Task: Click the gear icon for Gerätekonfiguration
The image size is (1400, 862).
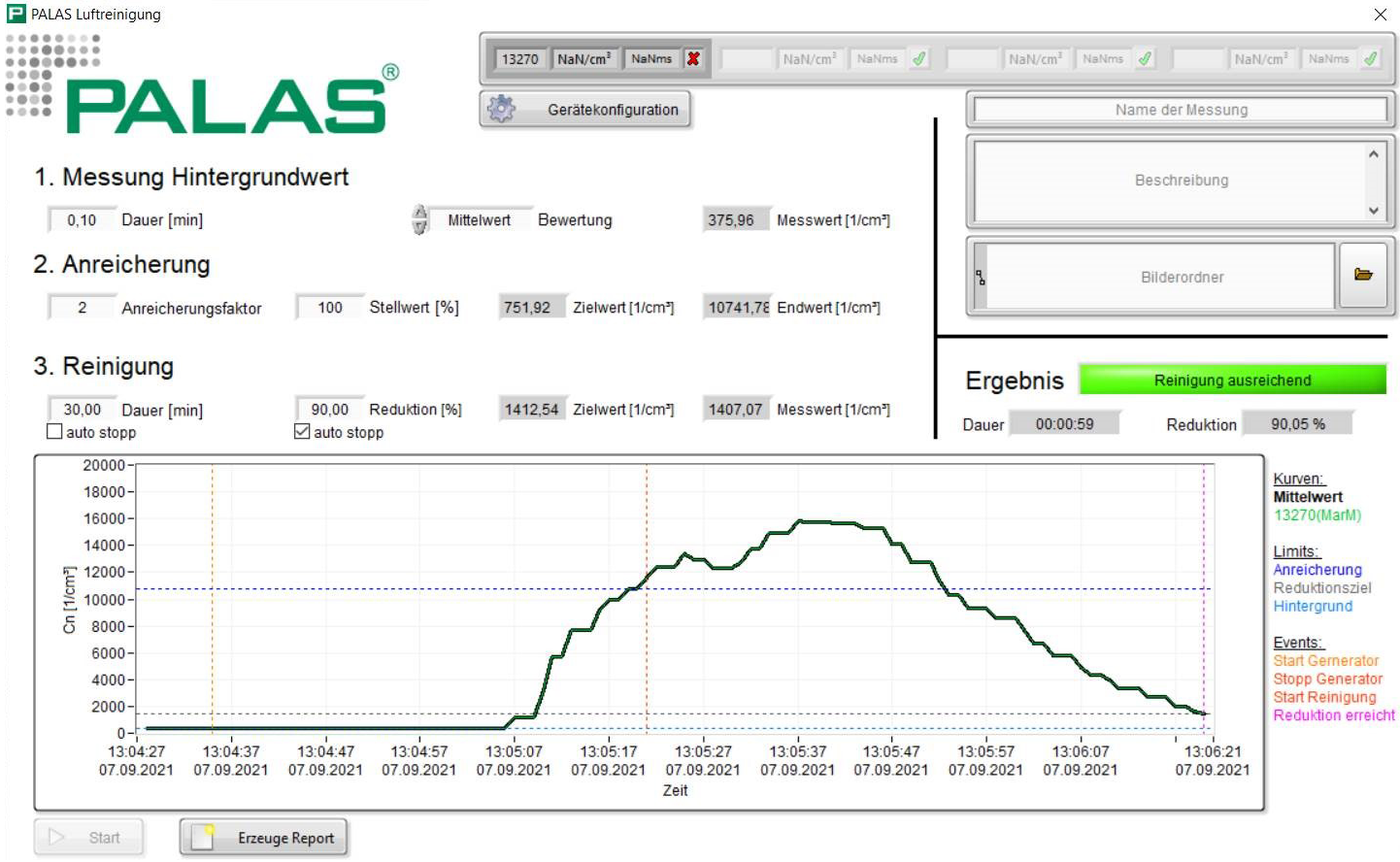Action: pos(502,109)
